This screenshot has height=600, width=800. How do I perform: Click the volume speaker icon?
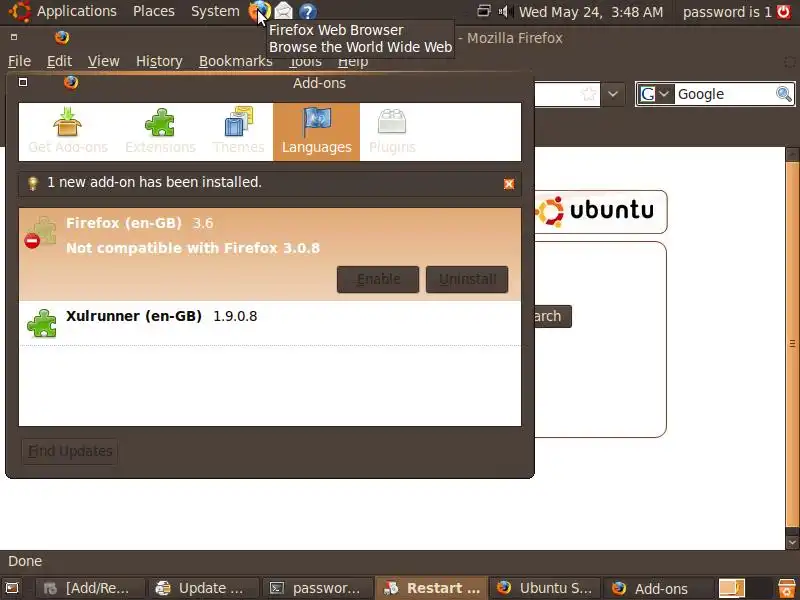coord(505,11)
